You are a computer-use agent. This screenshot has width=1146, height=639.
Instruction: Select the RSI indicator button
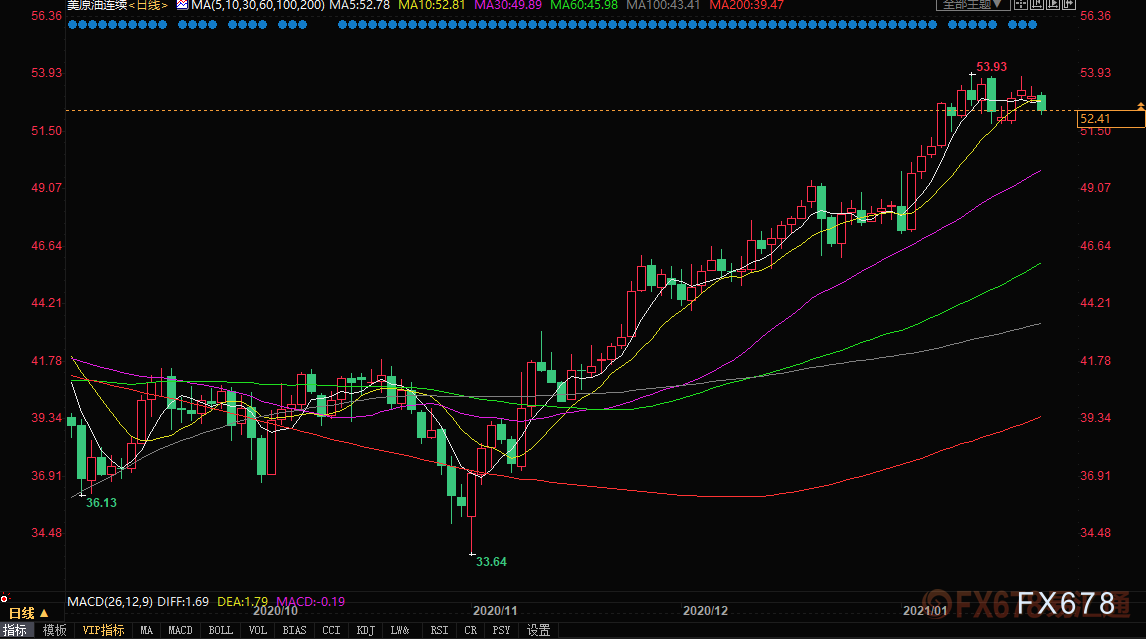pyautogui.click(x=438, y=630)
